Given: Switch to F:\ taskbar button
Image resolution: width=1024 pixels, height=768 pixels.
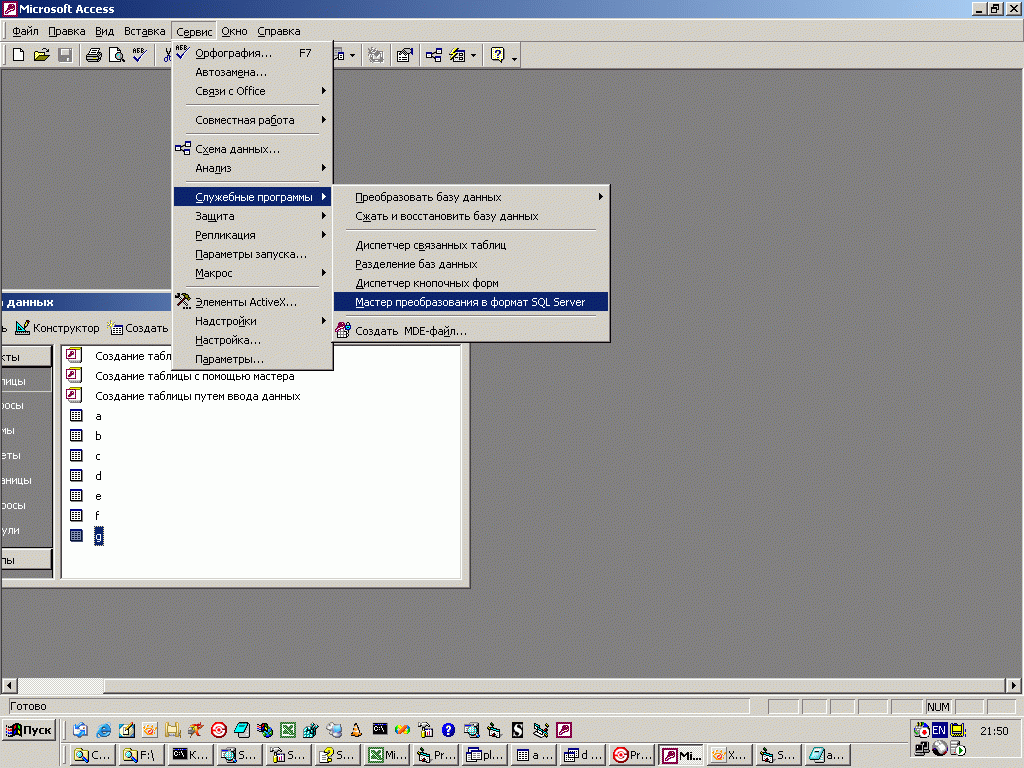Looking at the screenshot, I should coord(140,755).
